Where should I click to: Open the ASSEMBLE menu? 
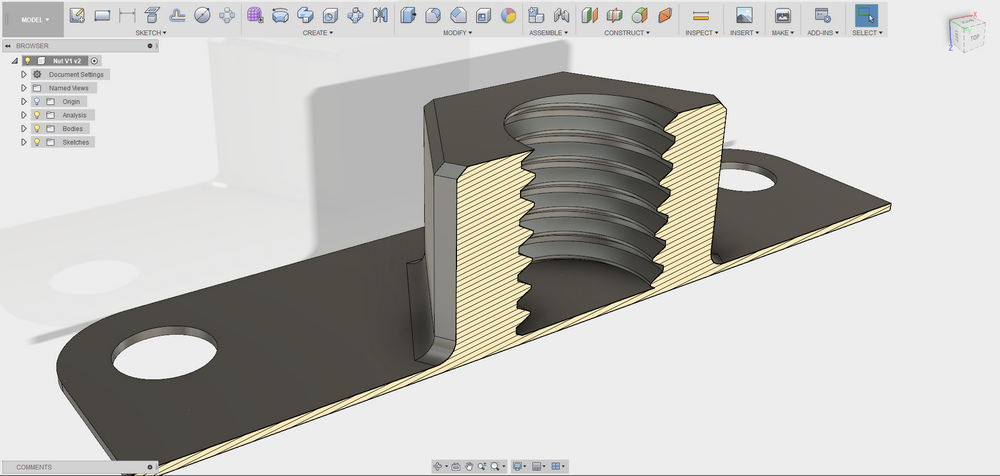(548, 33)
